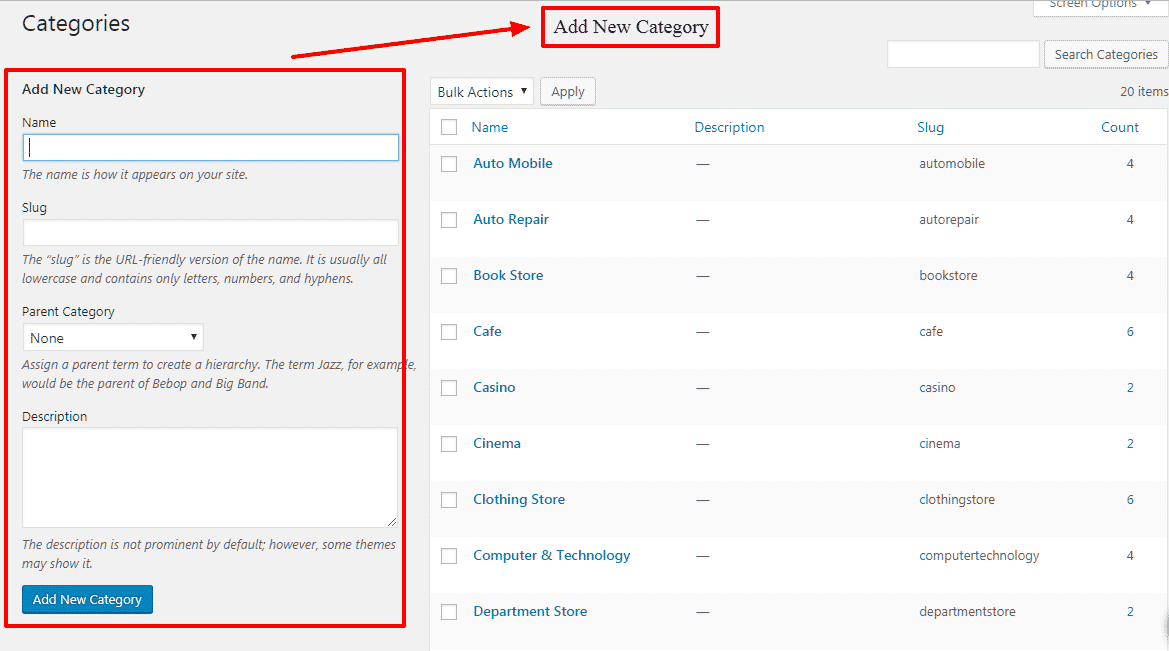Screen dimensions: 1169x651
Task: Click the Search Categories button
Action: (x=1106, y=54)
